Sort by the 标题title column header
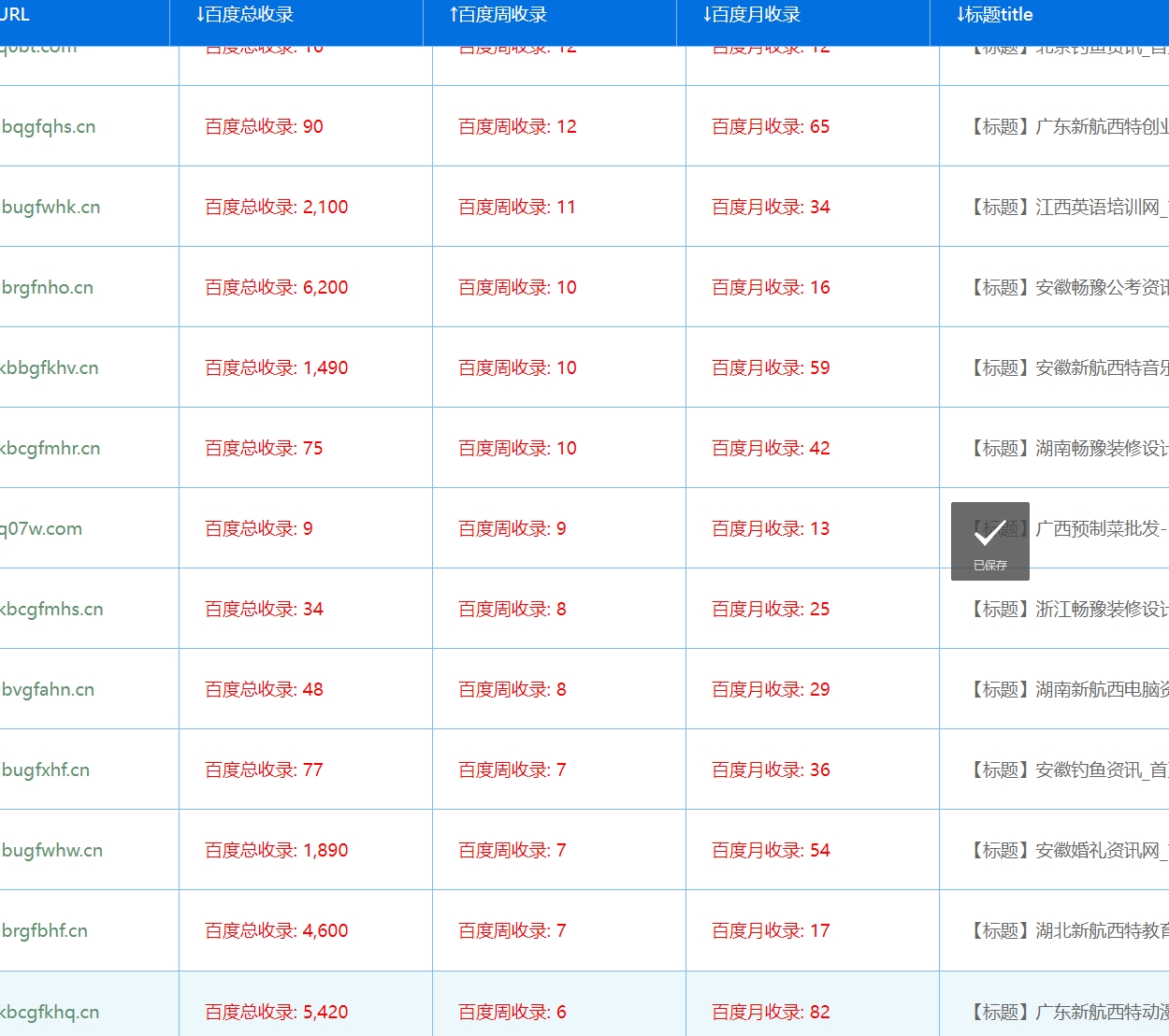Screen dimensions: 1169x1036 click(x=994, y=15)
